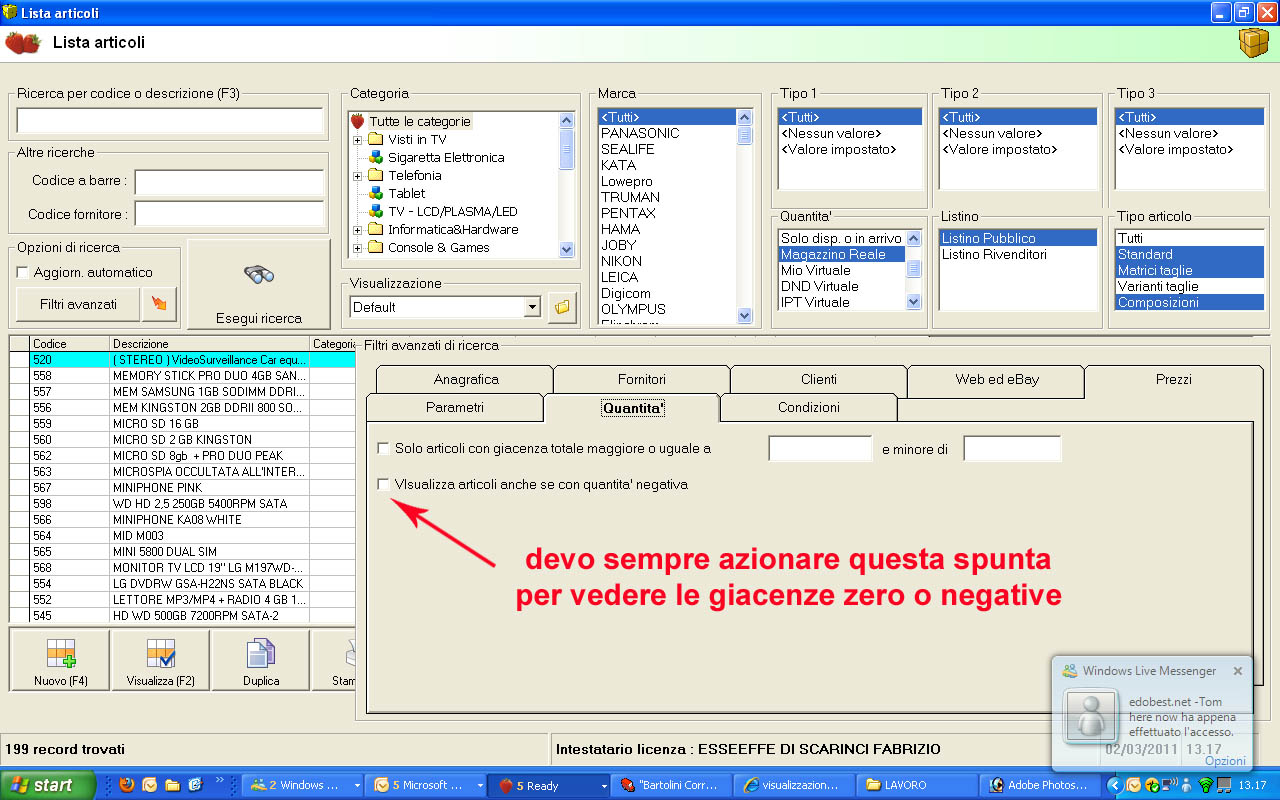The width and height of the screenshot is (1280, 800).
Task: Enable Aggiorn. automatico checkbox
Action: tap(23, 273)
